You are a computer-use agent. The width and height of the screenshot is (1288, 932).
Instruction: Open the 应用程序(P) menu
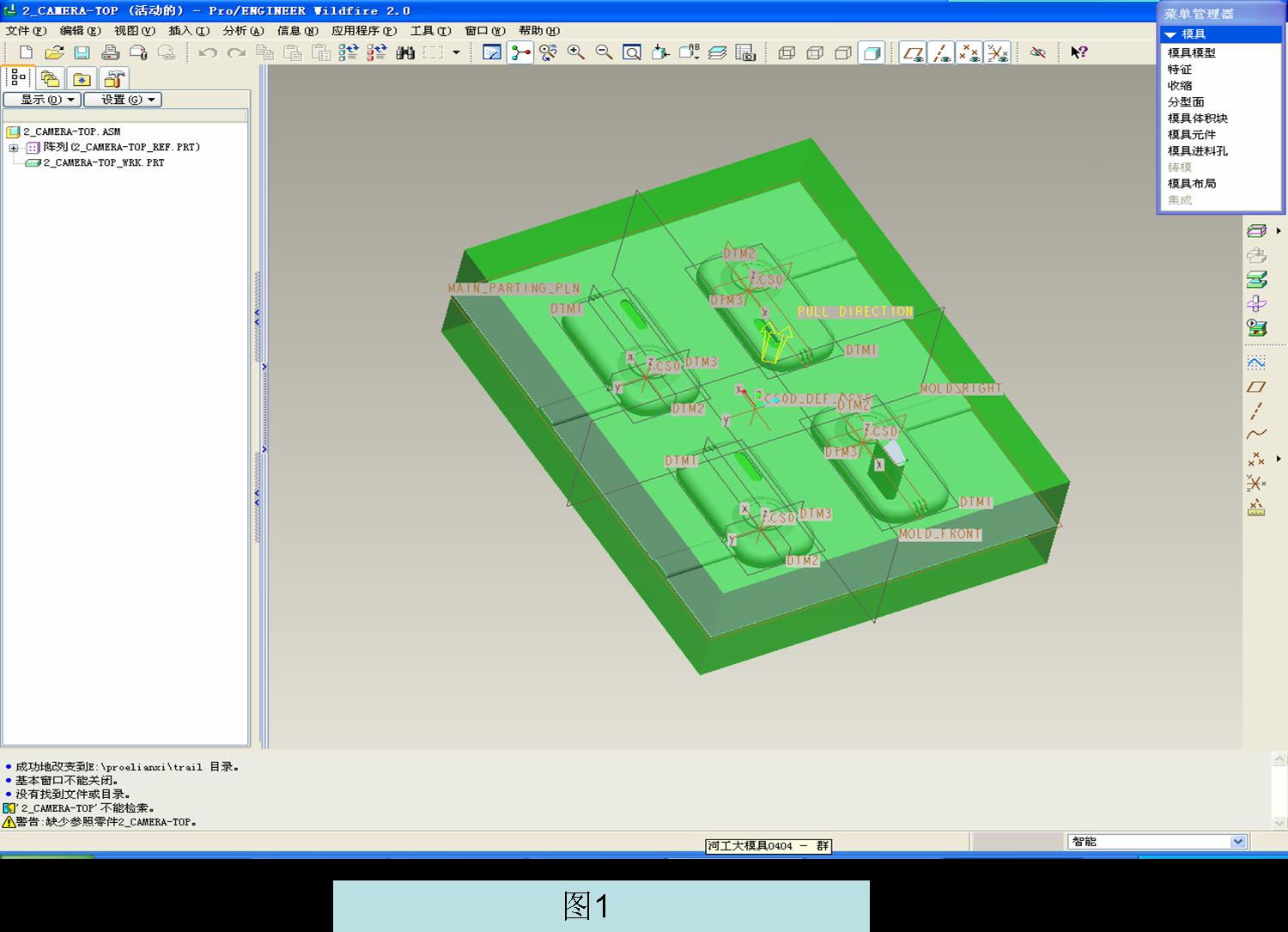click(x=364, y=31)
